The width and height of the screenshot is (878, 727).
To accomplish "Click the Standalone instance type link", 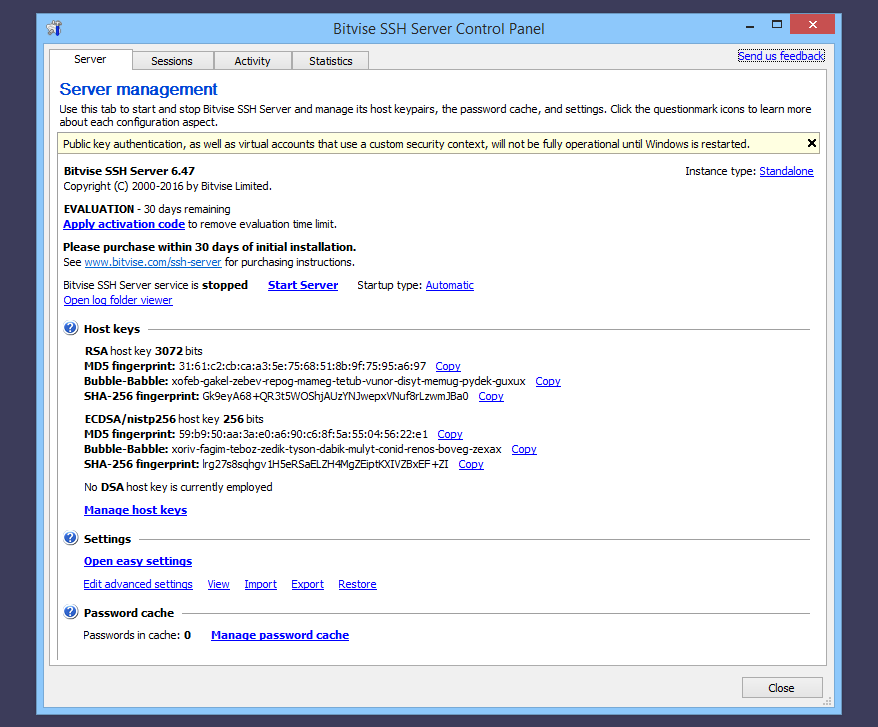I will (x=786, y=171).
